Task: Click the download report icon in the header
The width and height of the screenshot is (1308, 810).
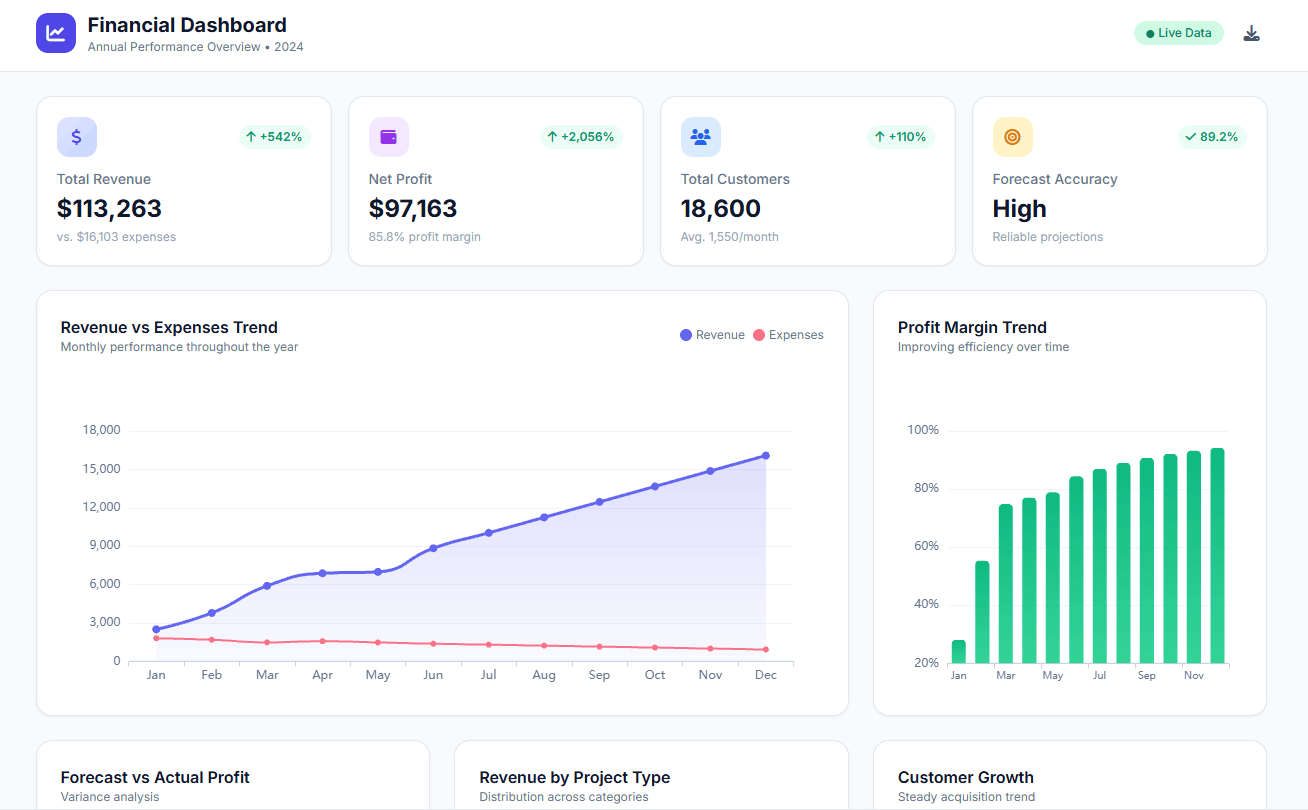Action: 1251,32
